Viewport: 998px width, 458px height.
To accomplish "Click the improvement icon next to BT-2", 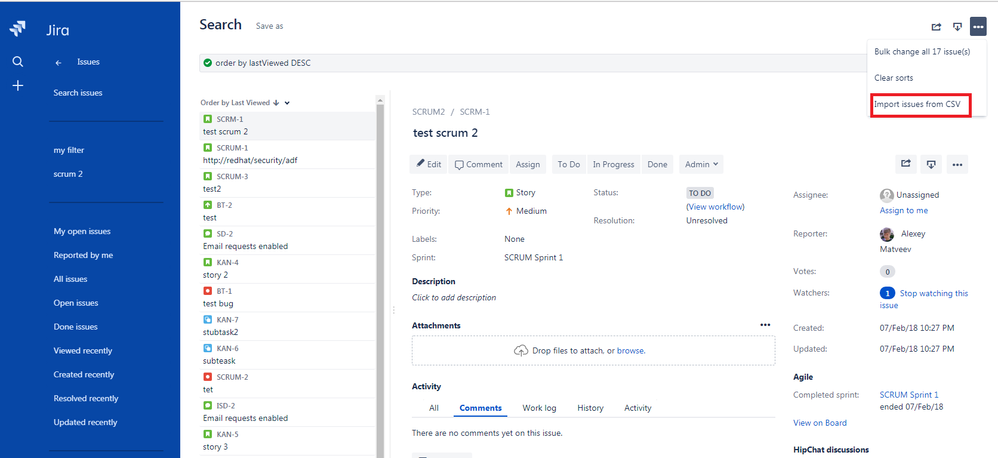I will (x=207, y=205).
